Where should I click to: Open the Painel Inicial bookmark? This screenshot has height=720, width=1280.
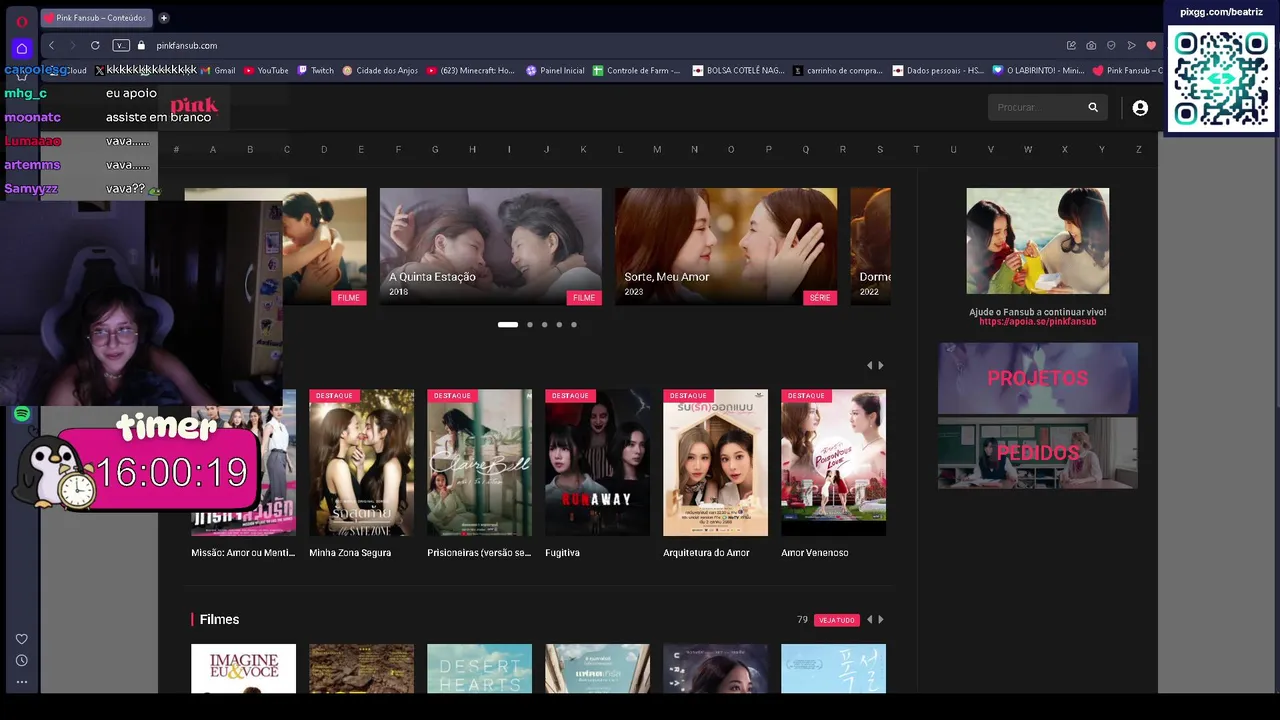[555, 70]
